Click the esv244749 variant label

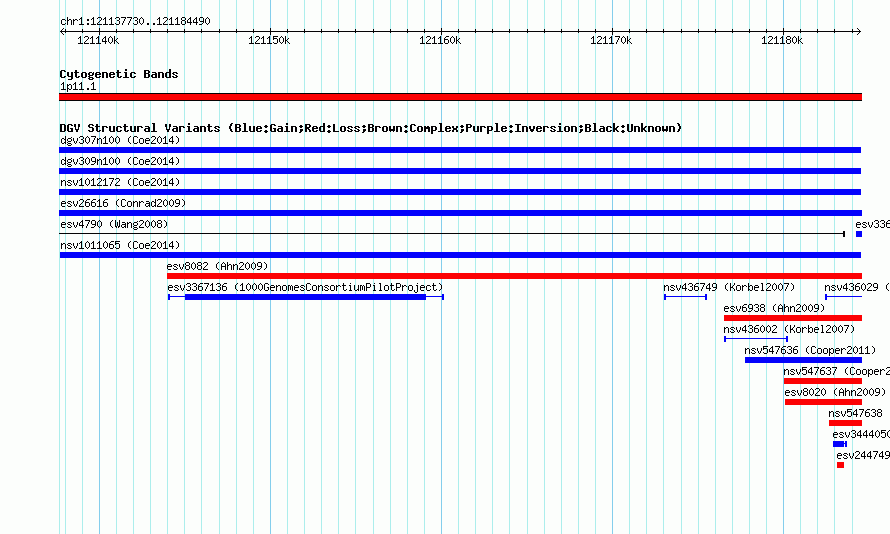(x=863, y=455)
